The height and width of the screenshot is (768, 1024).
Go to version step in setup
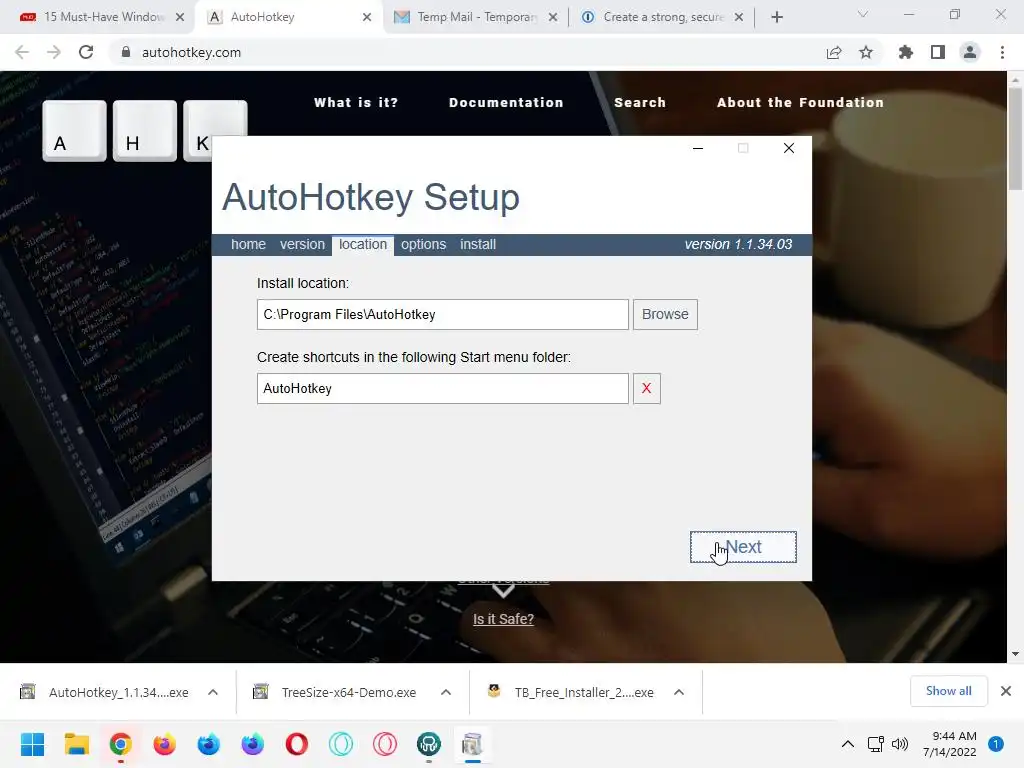point(302,244)
